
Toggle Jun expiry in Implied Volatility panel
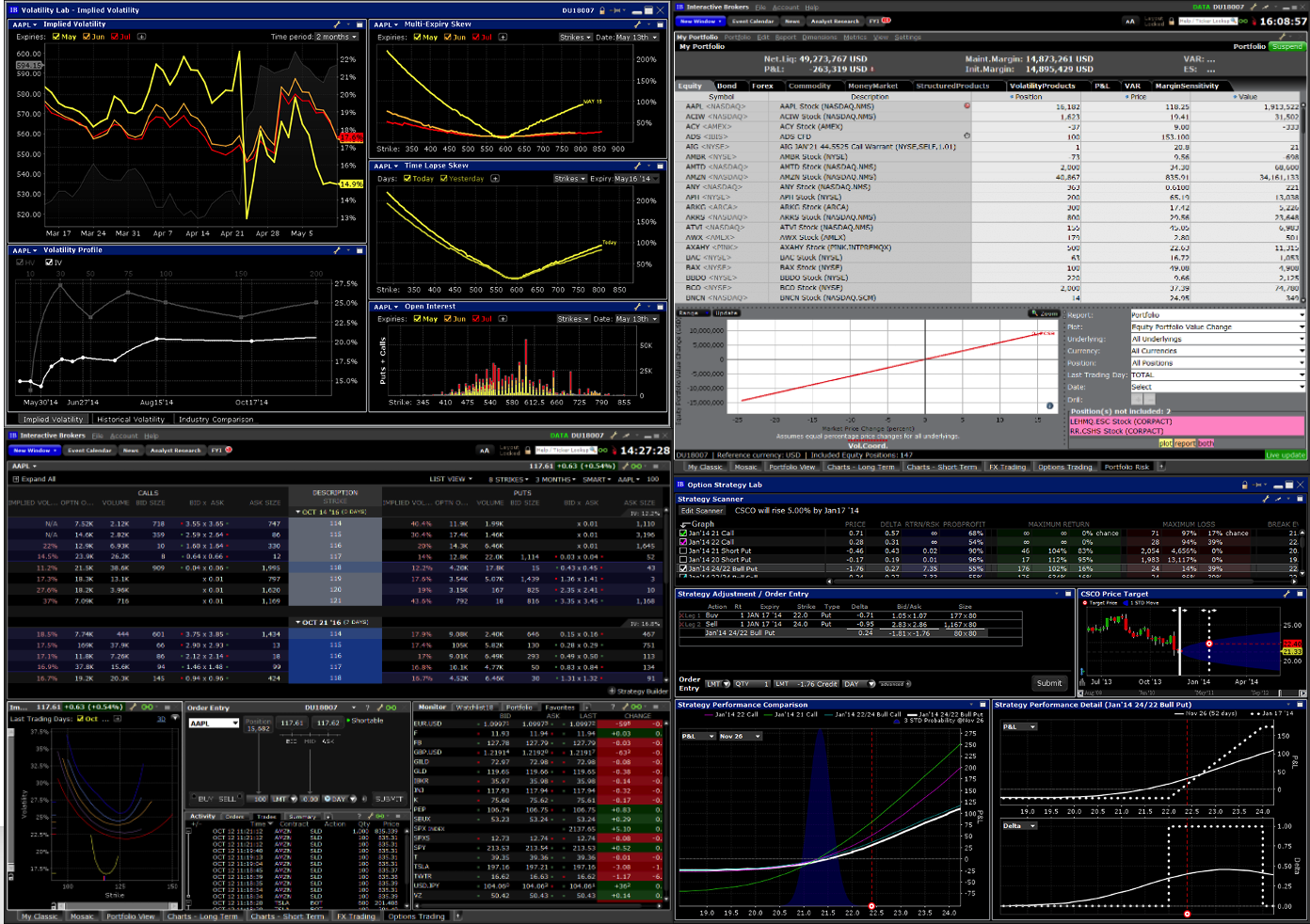[87, 37]
